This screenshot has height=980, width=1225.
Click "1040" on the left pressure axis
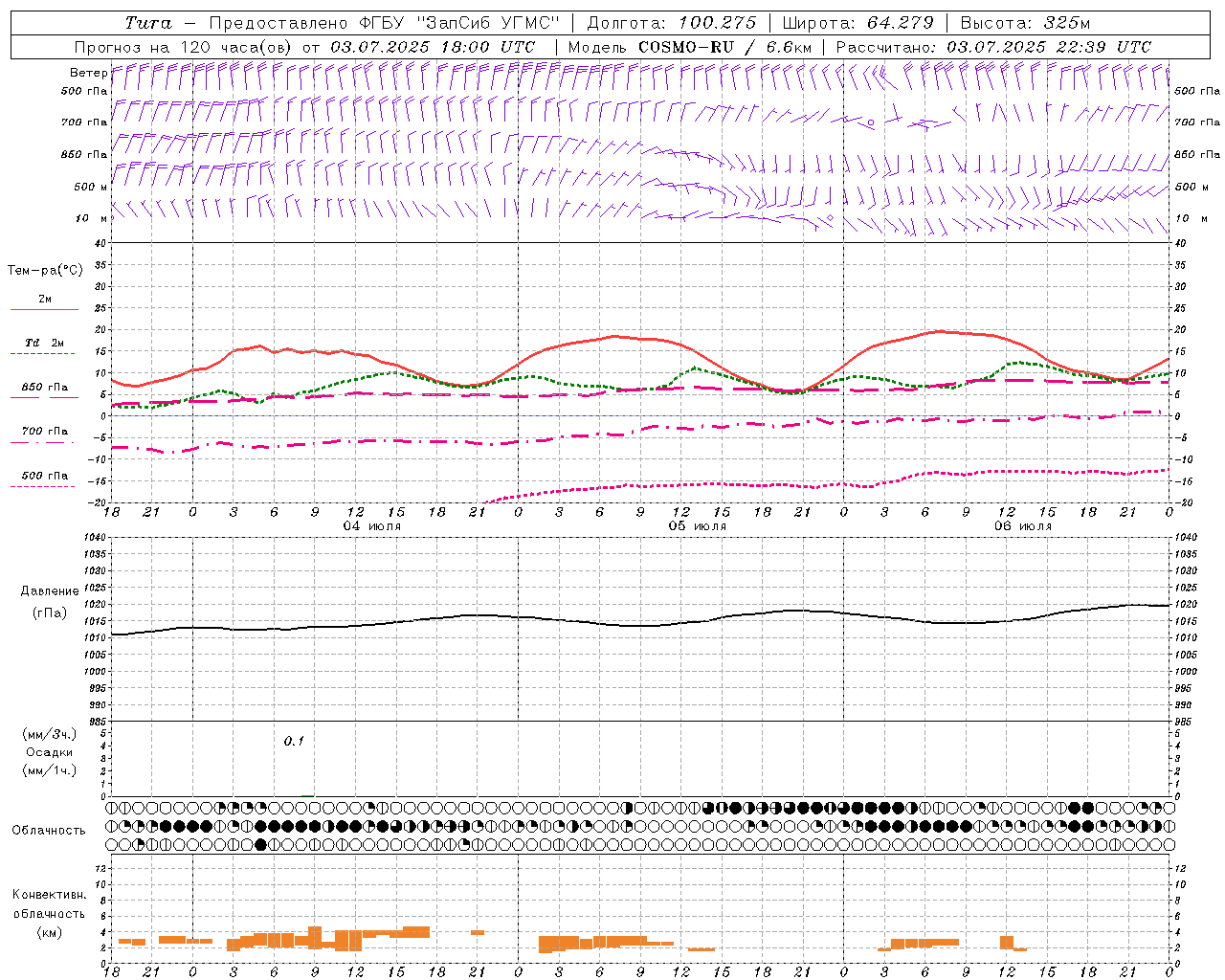tap(93, 538)
